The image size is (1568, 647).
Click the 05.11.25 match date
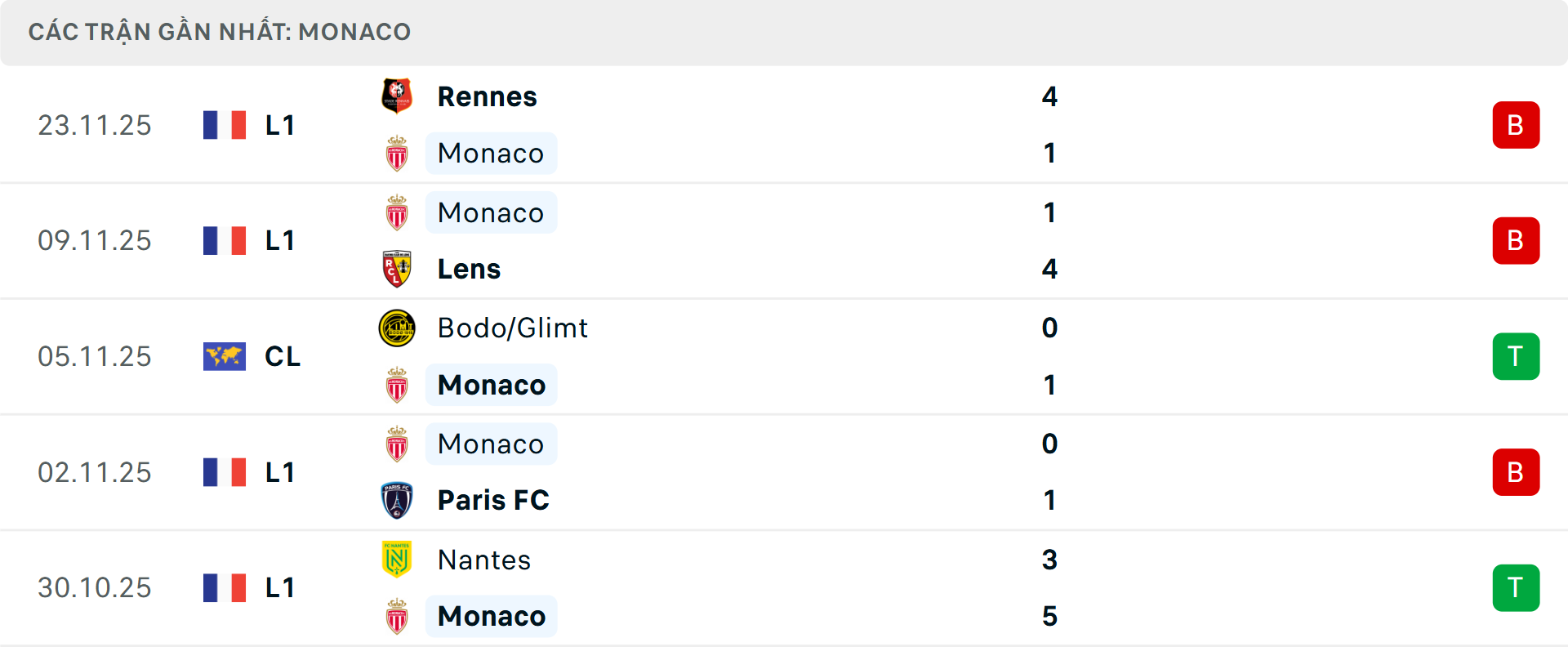click(95, 356)
